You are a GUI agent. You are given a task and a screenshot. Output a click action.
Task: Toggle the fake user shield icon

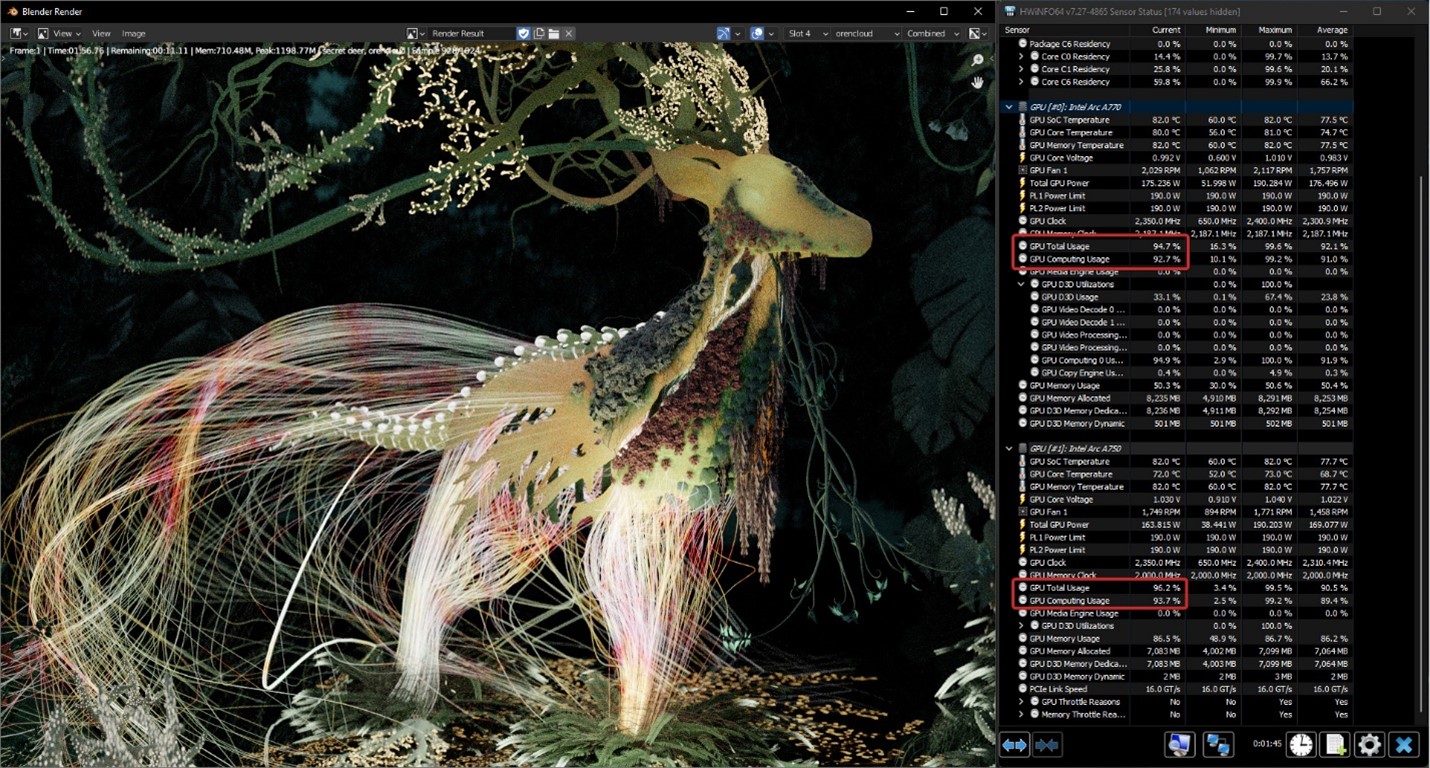pyautogui.click(x=523, y=33)
